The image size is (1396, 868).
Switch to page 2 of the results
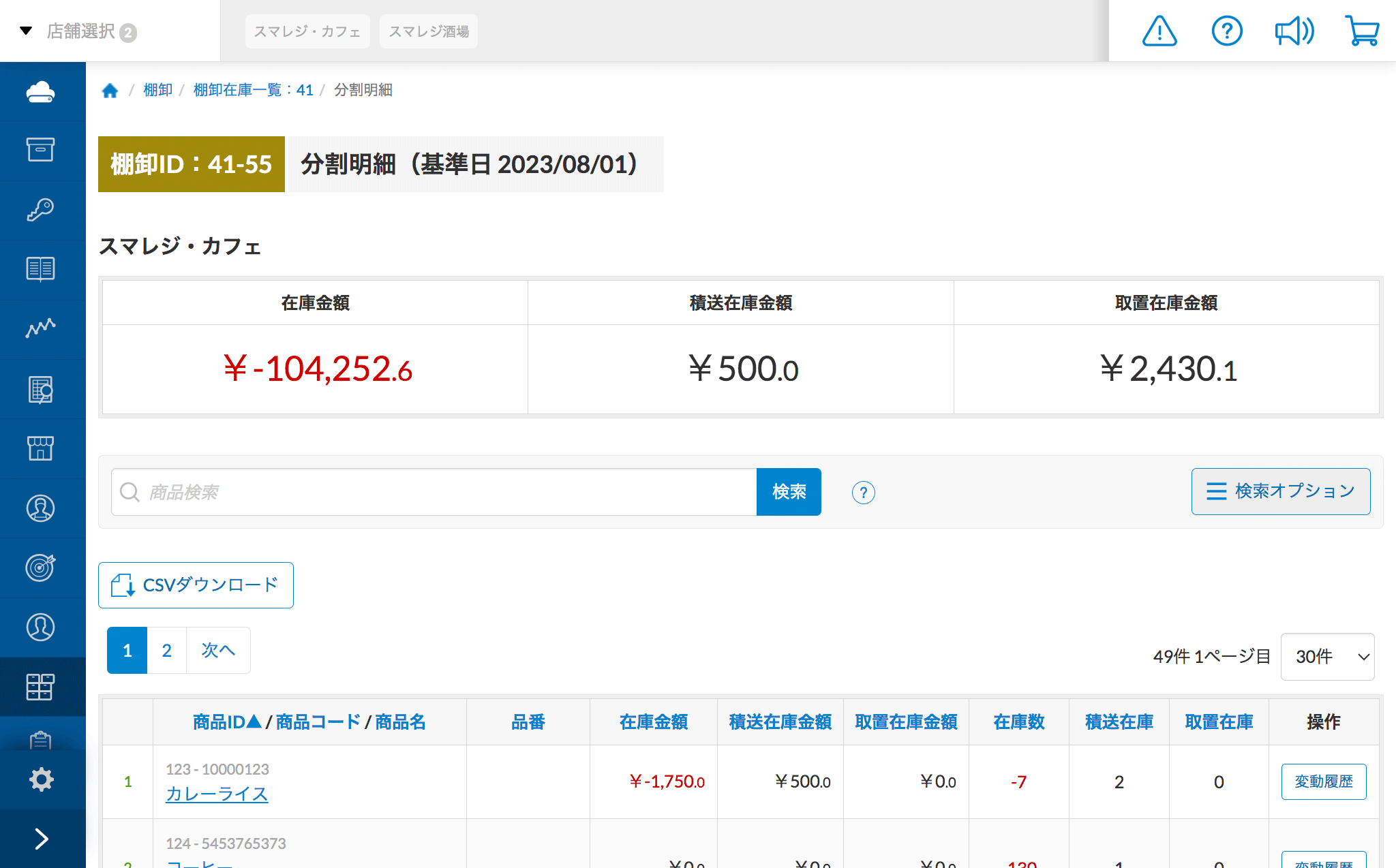point(166,650)
